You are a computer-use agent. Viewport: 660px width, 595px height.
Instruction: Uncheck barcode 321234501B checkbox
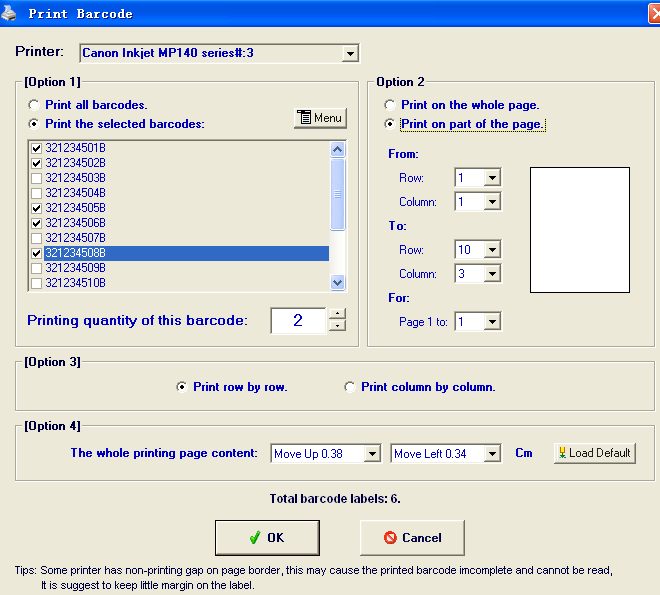point(37,148)
